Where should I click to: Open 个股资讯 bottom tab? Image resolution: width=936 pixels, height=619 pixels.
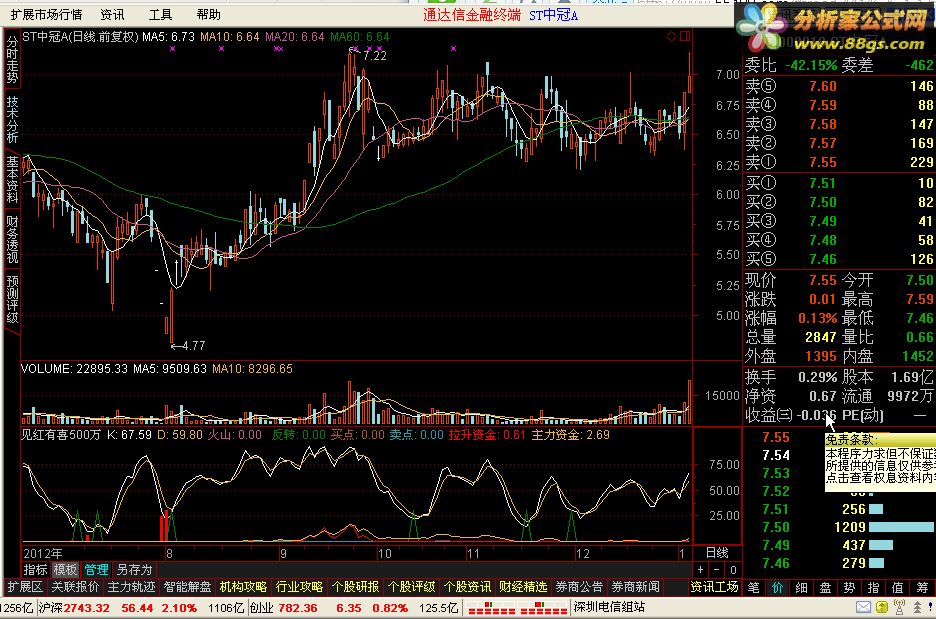click(x=467, y=587)
